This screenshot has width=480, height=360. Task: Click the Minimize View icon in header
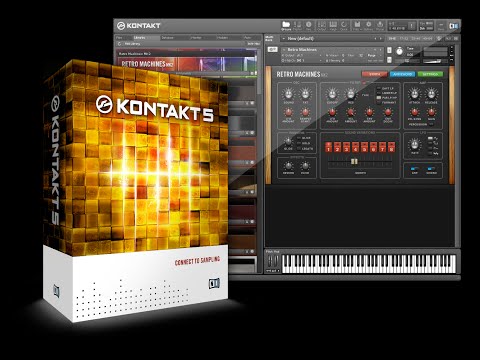click(441, 26)
